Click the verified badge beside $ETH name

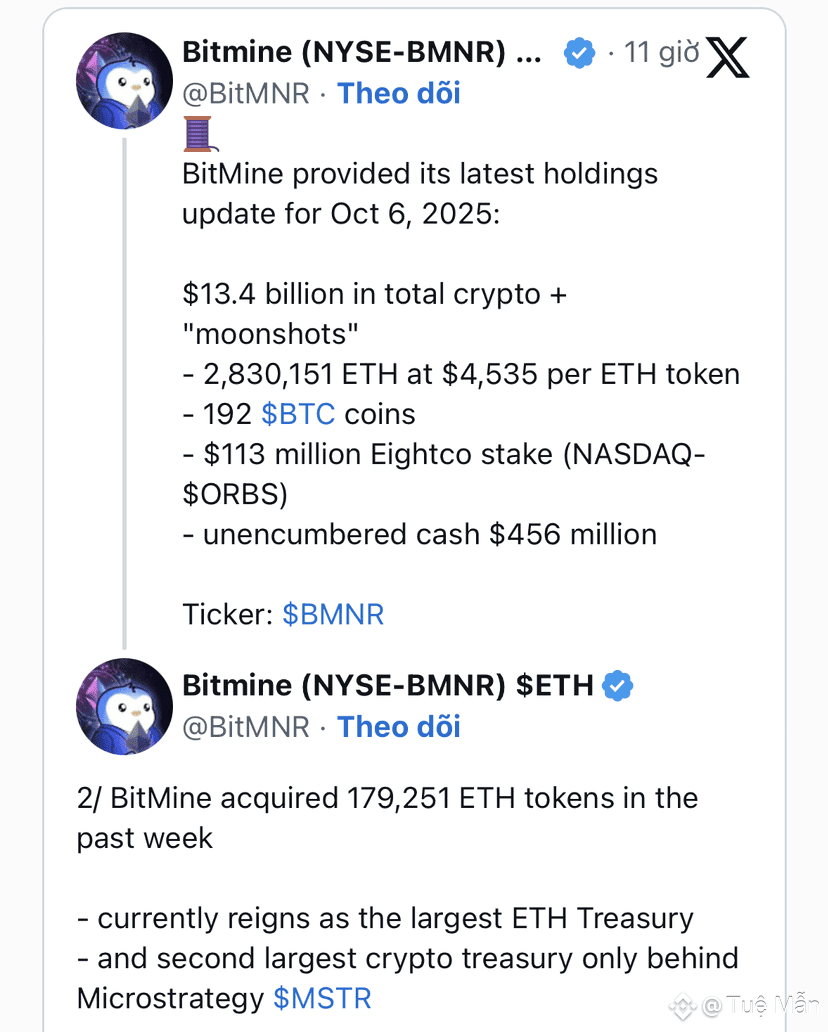617,685
